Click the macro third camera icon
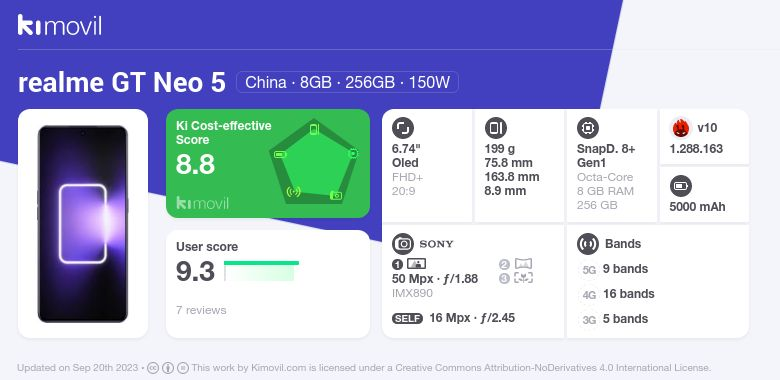The height and width of the screenshot is (380, 780). point(523,278)
